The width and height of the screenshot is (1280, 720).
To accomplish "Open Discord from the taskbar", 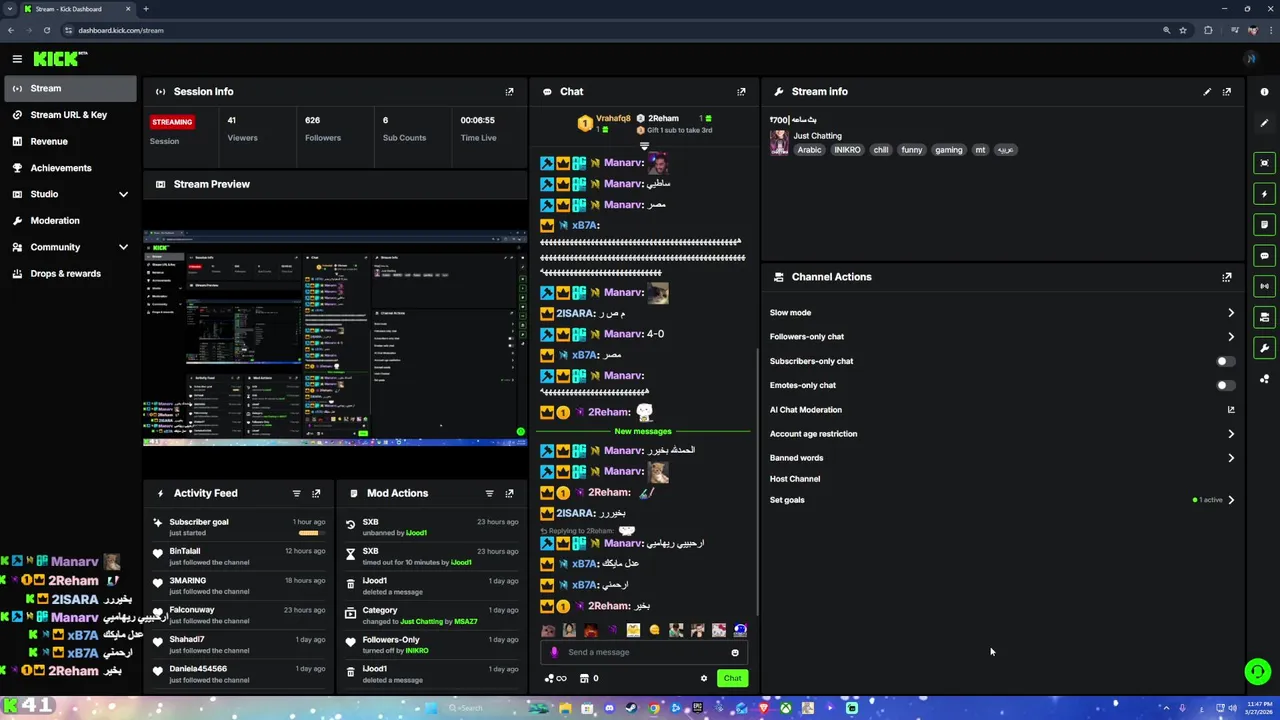I will point(609,708).
